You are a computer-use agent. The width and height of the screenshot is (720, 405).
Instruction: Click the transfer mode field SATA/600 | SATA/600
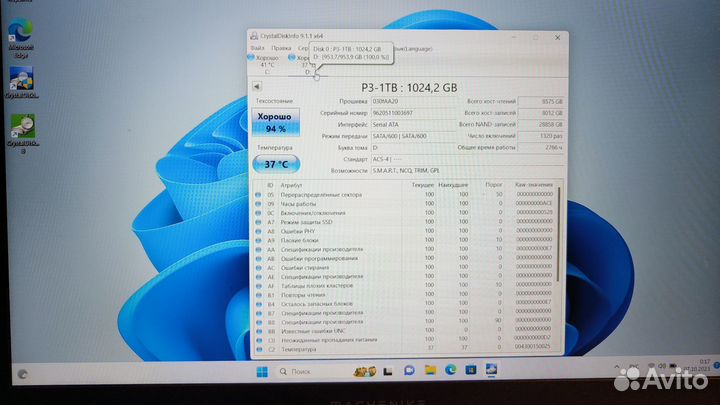[413, 136]
